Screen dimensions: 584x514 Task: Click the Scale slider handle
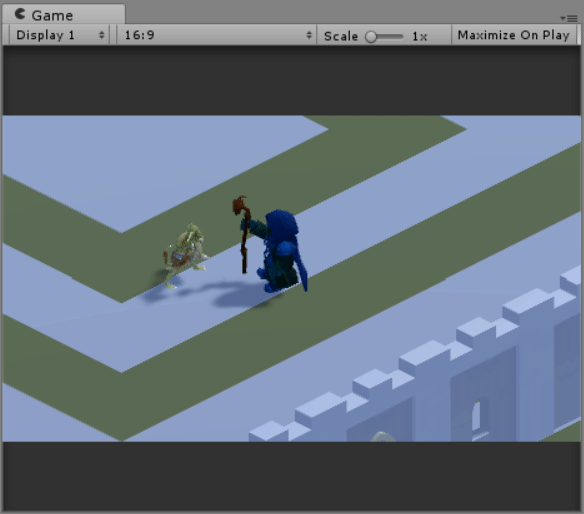pyautogui.click(x=371, y=37)
